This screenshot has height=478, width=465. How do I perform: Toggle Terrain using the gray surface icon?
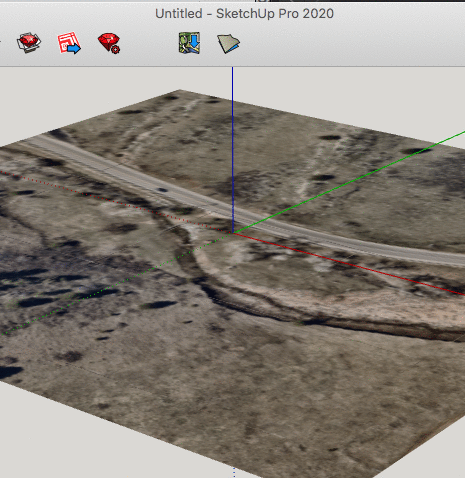[x=229, y=43]
